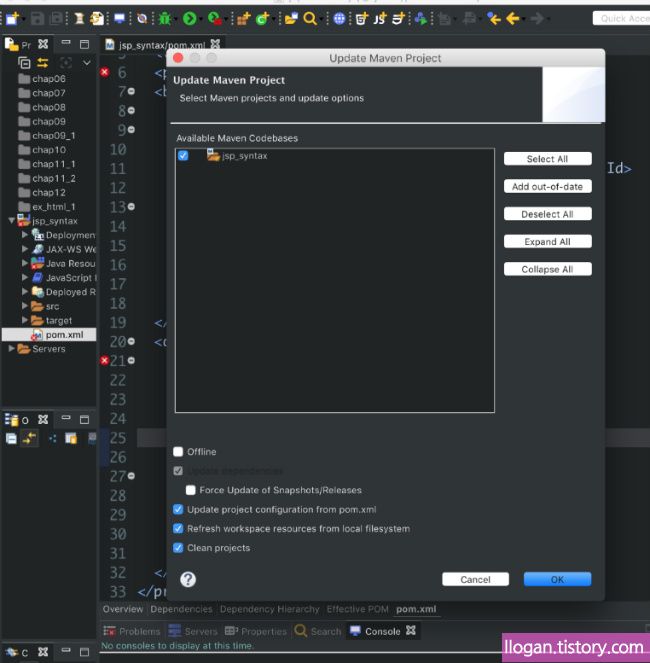
Task: Click the Forward navigation arrow icon
Action: tap(537, 19)
